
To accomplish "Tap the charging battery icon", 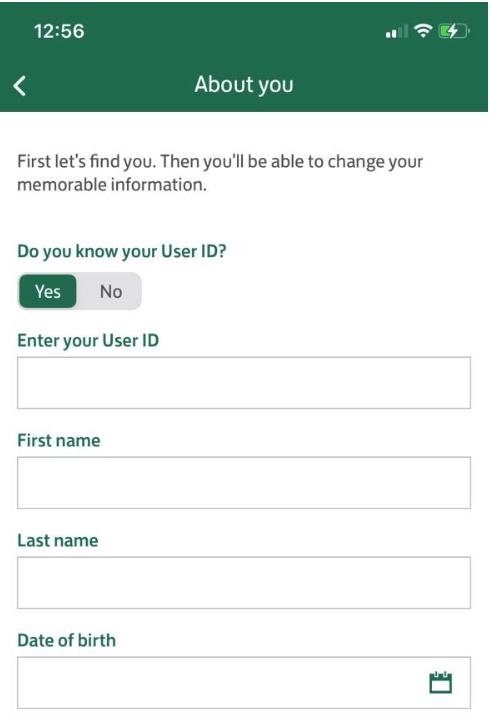I will pyautogui.click(x=453, y=31).
